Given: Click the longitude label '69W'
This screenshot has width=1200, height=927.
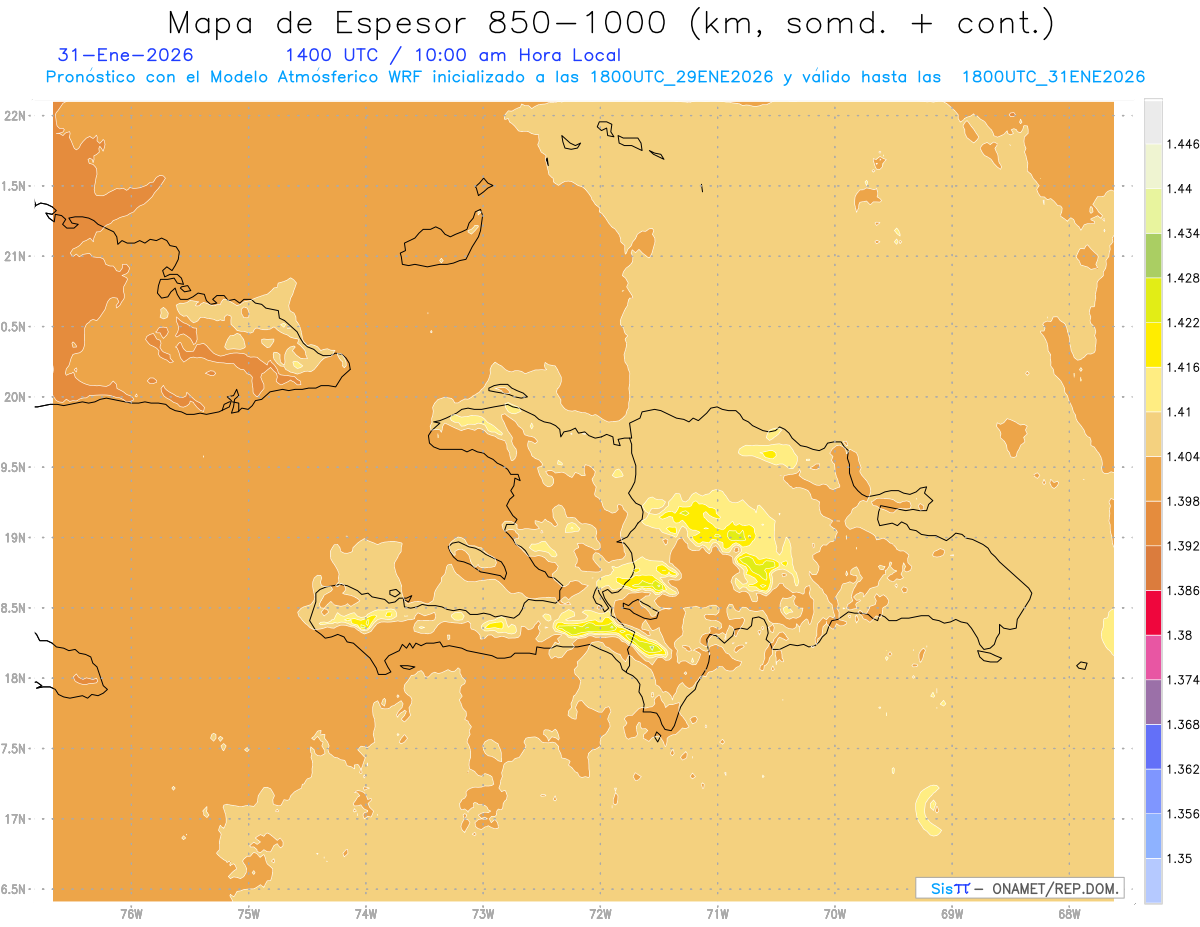Looking at the screenshot, I should tap(952, 913).
